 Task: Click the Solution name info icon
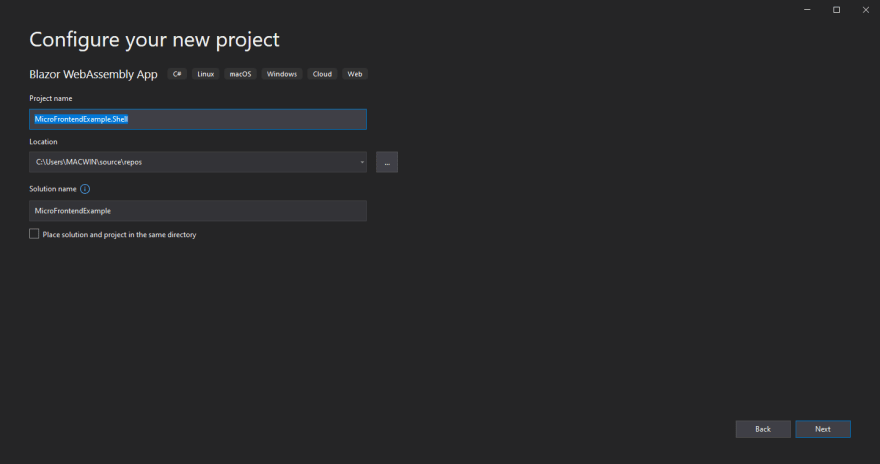point(85,189)
